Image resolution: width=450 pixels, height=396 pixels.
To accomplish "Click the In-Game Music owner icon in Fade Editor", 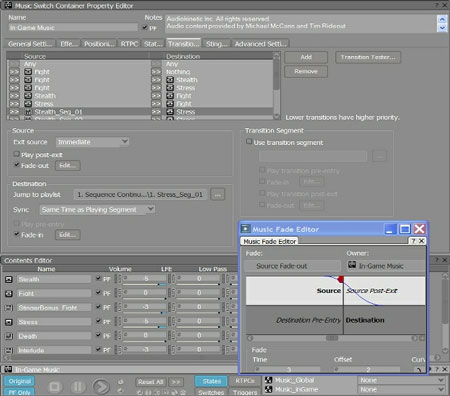I will point(352,265).
